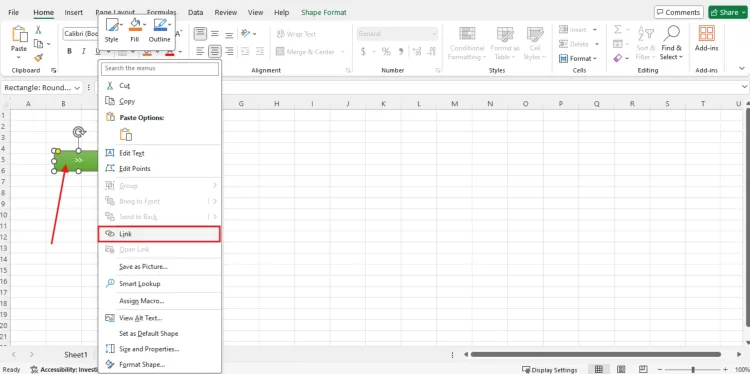Viewport: 750px width, 374px height.
Task: Click the Decrease Indent icon
Action: [245, 51]
